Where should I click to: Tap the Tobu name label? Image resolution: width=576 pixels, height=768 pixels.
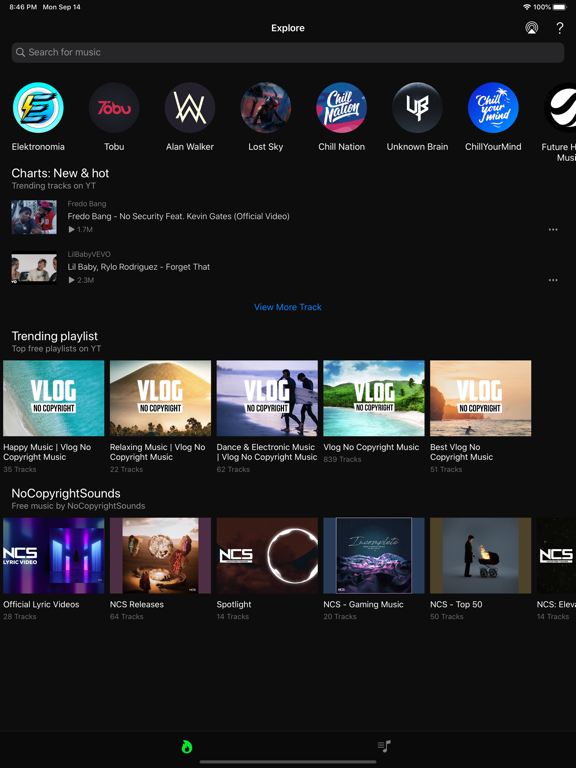[114, 146]
